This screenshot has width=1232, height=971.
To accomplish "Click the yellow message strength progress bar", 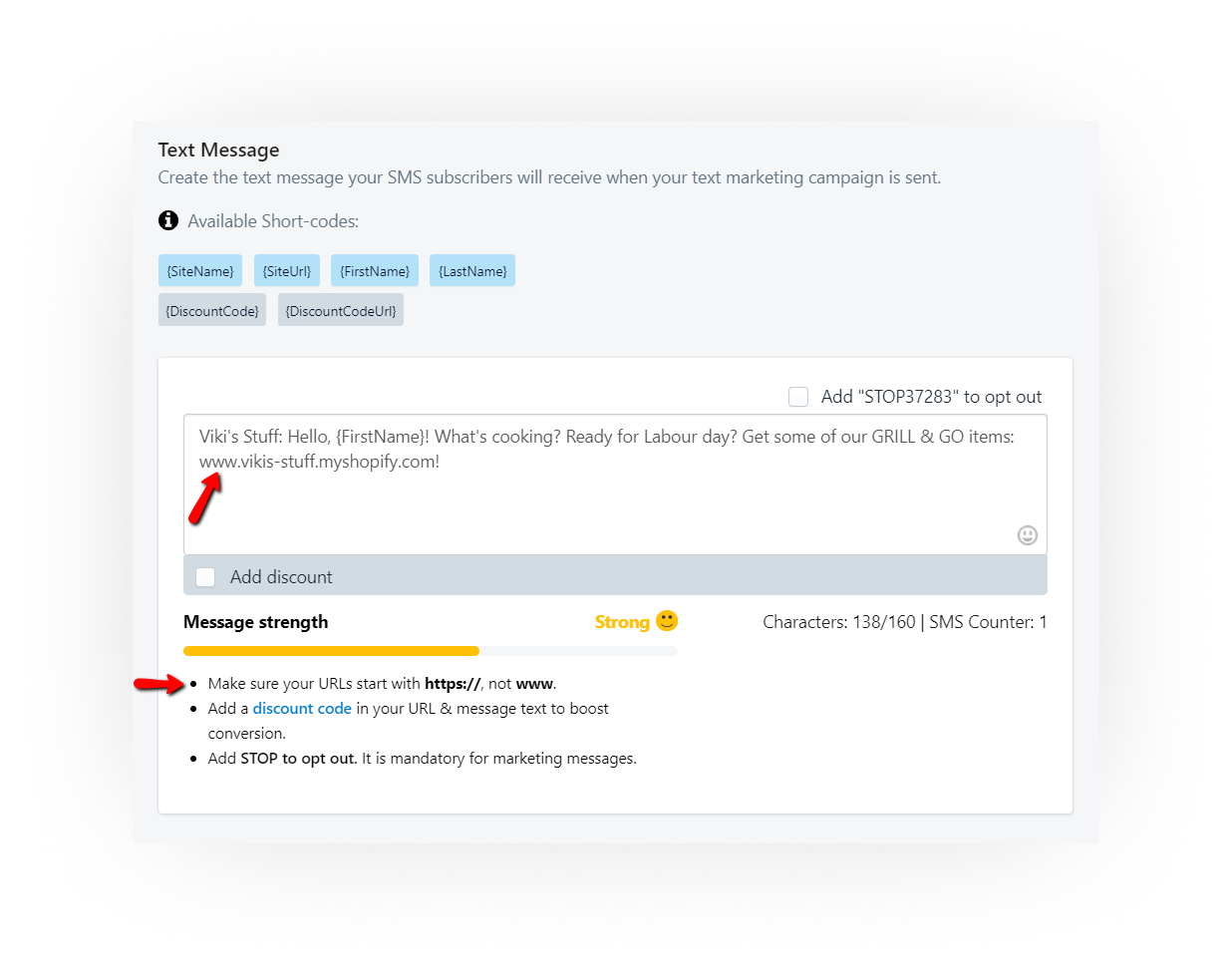I will (x=331, y=651).
